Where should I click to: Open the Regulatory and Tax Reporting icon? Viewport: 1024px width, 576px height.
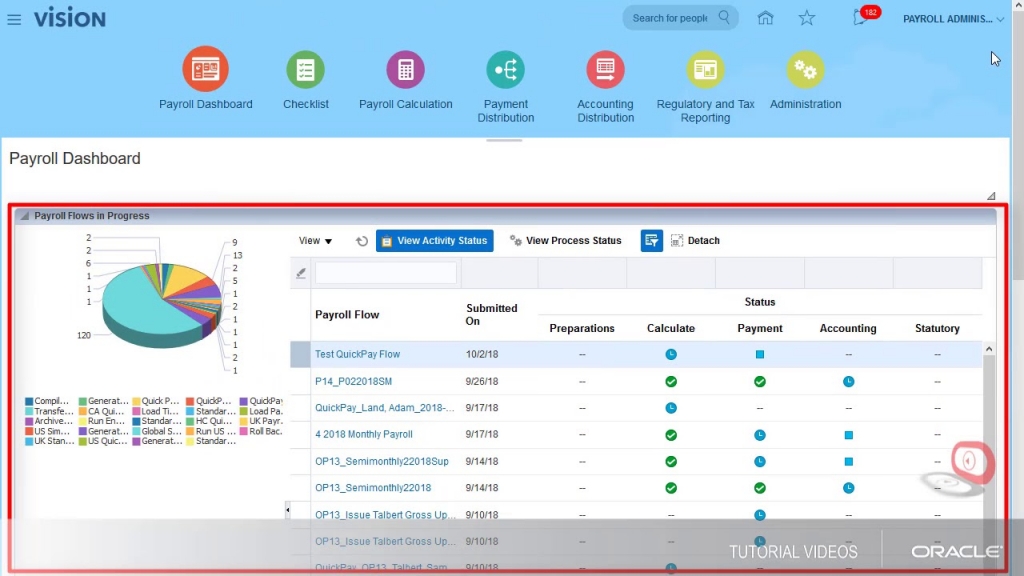point(705,69)
